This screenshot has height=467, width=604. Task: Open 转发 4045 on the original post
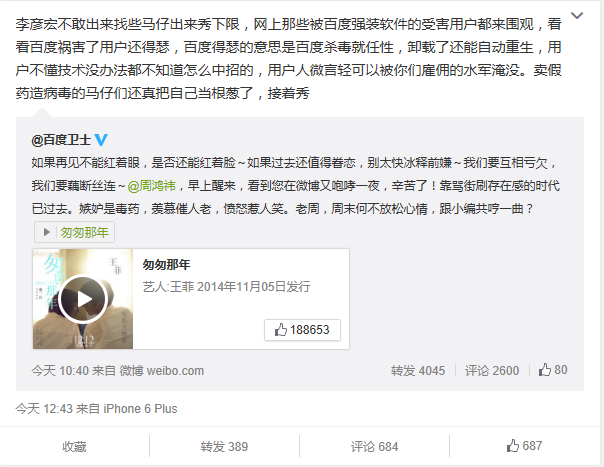click(x=418, y=371)
